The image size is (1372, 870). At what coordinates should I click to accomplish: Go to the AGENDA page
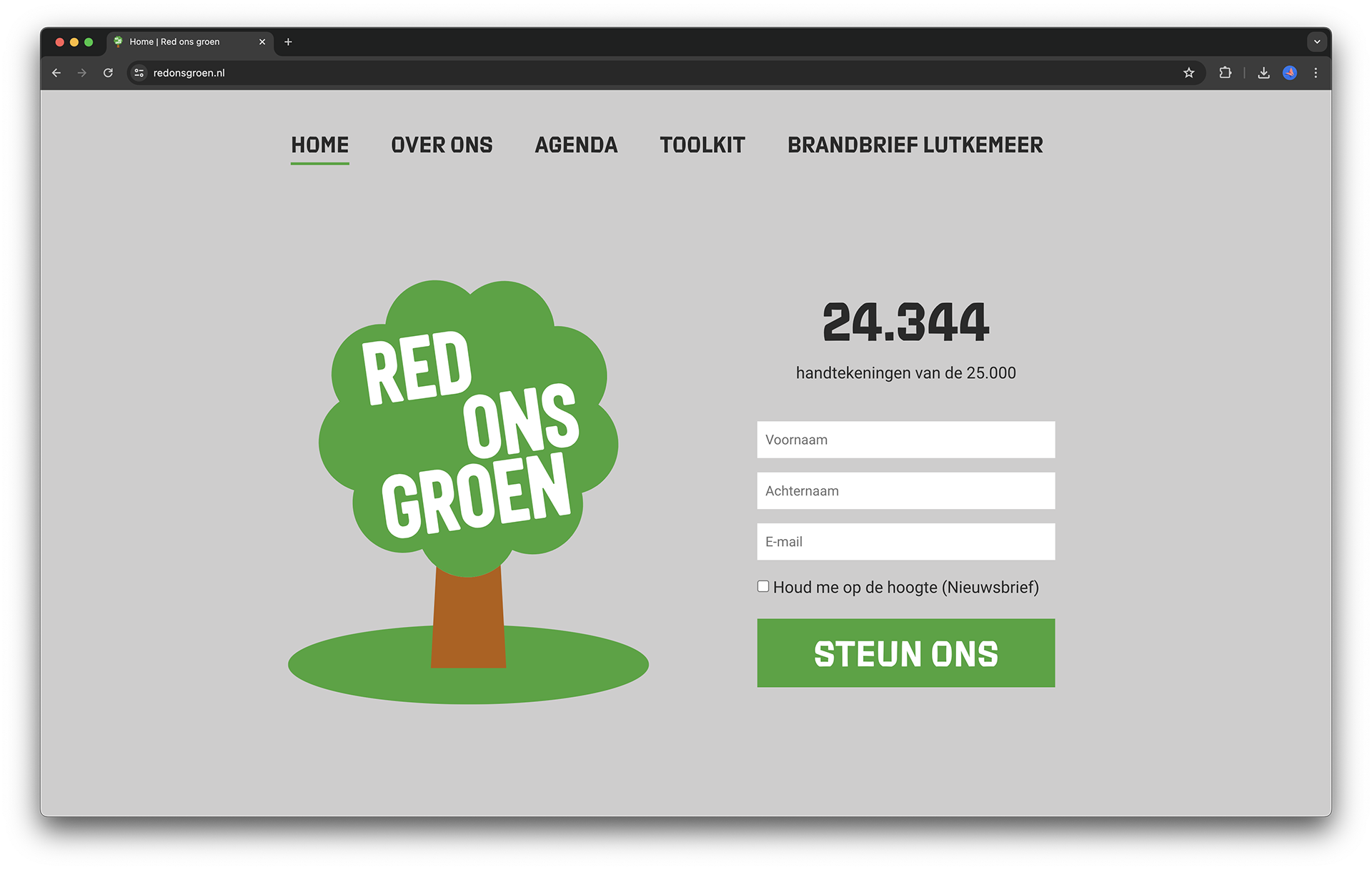576,145
